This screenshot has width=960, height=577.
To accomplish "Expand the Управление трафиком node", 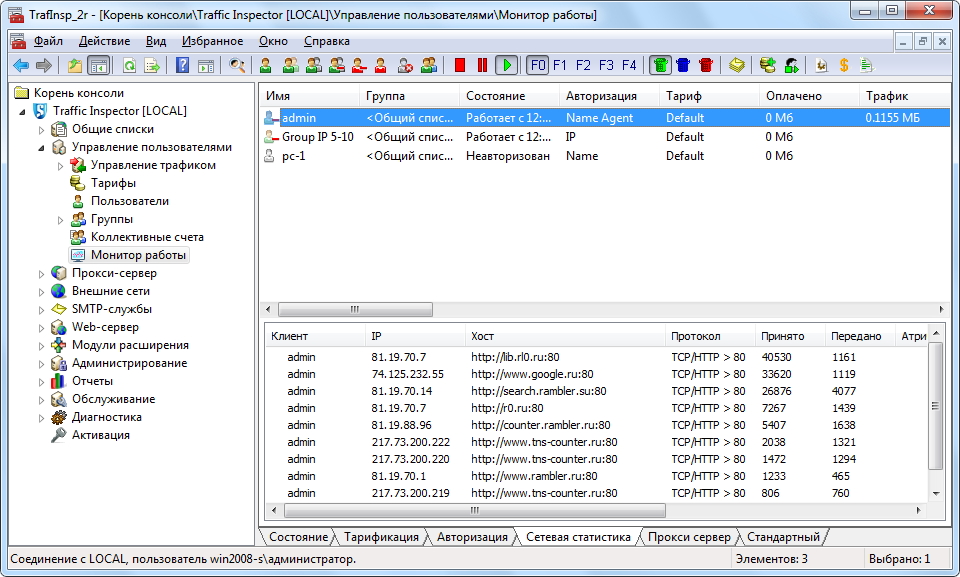I will click(61, 166).
